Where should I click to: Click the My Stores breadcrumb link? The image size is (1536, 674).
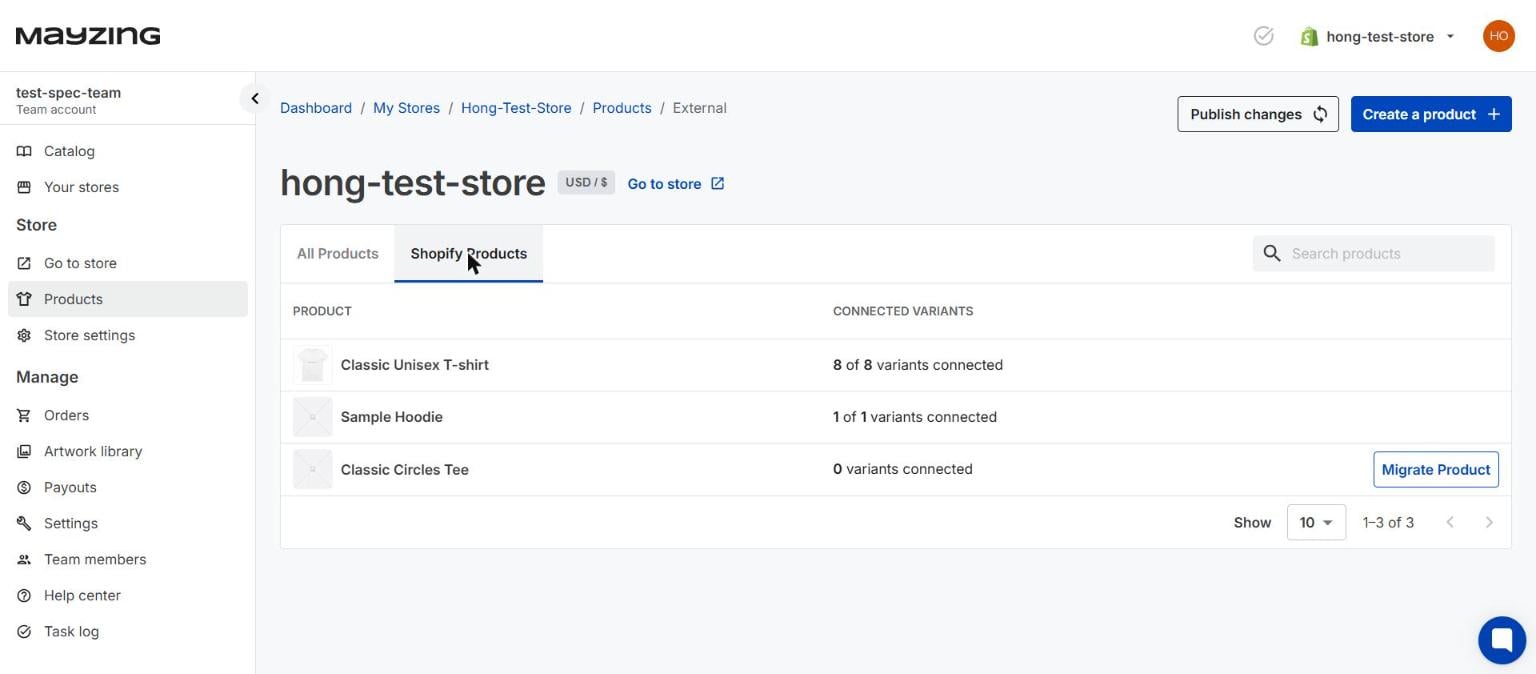[406, 108]
